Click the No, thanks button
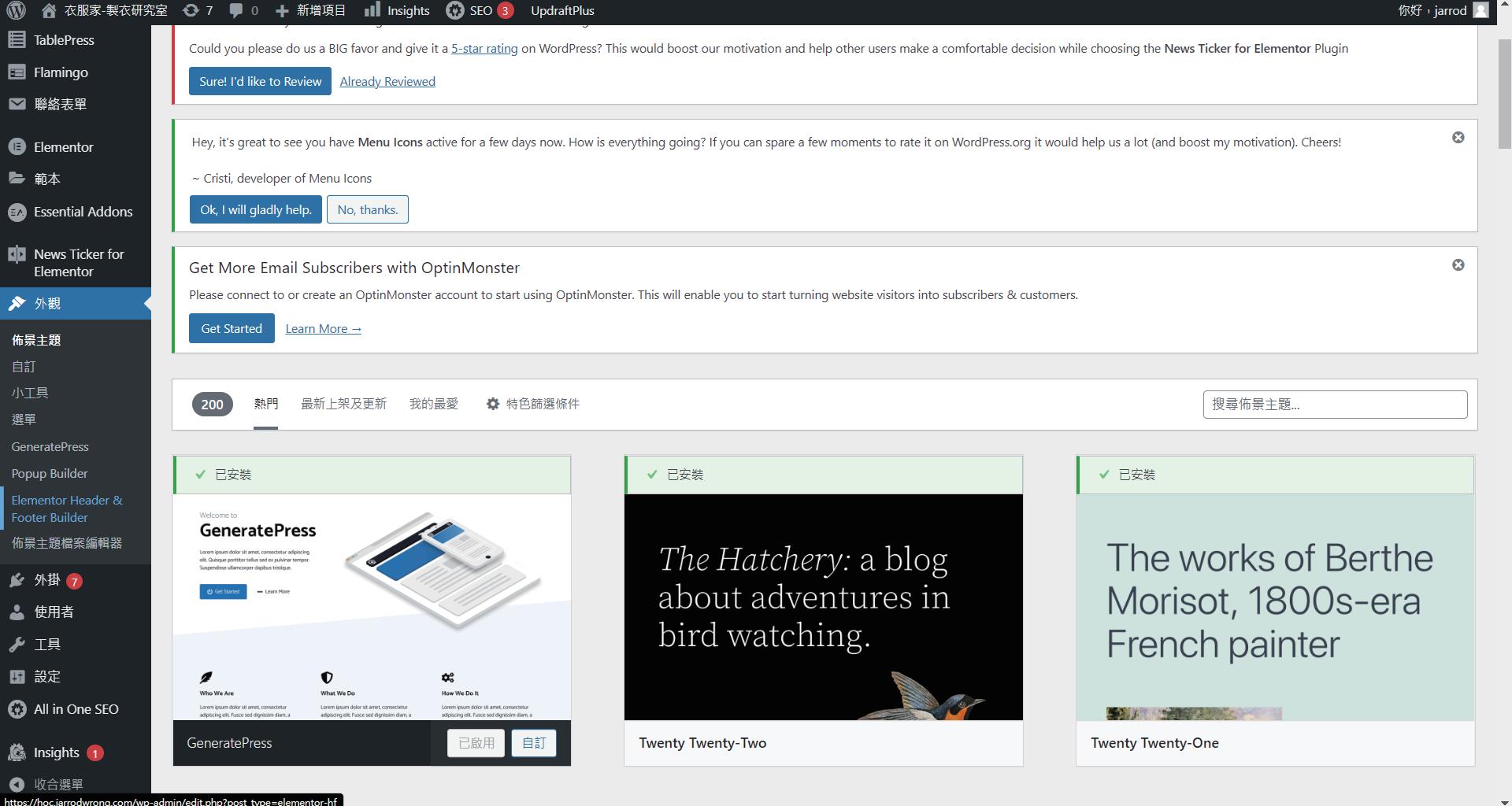Image resolution: width=1512 pixels, height=806 pixels. click(x=368, y=209)
